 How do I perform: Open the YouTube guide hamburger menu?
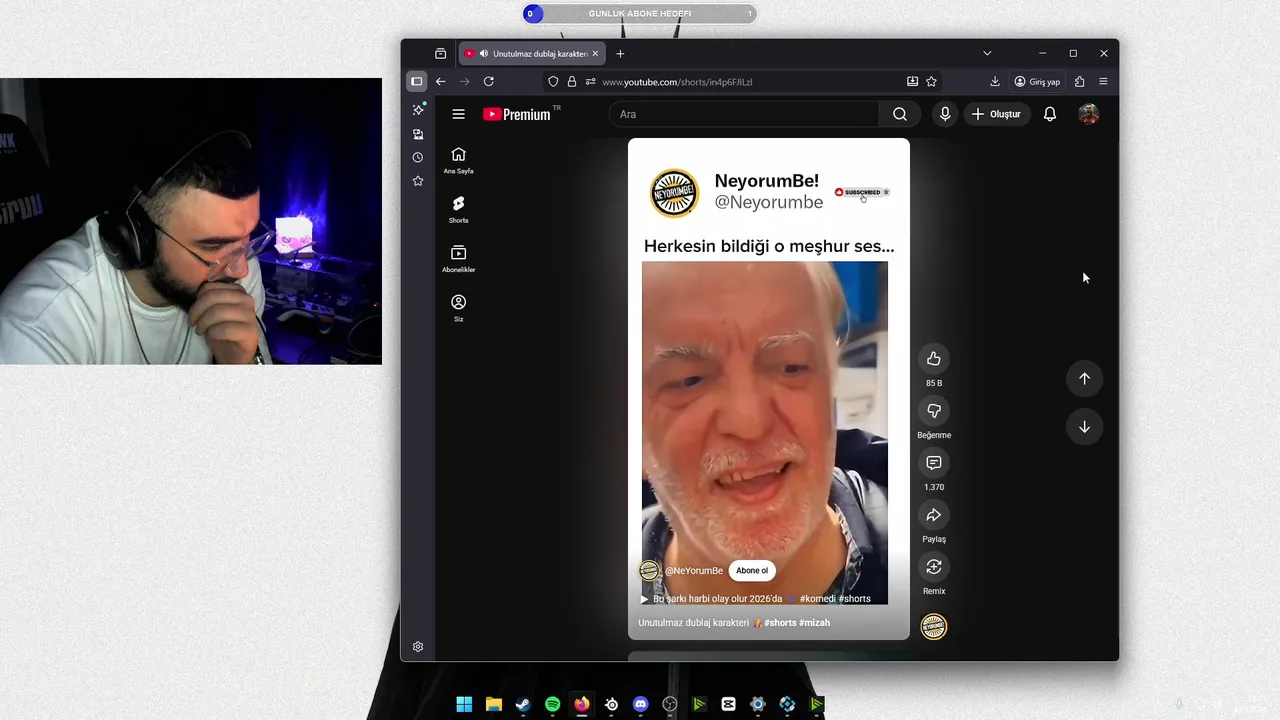coord(458,114)
